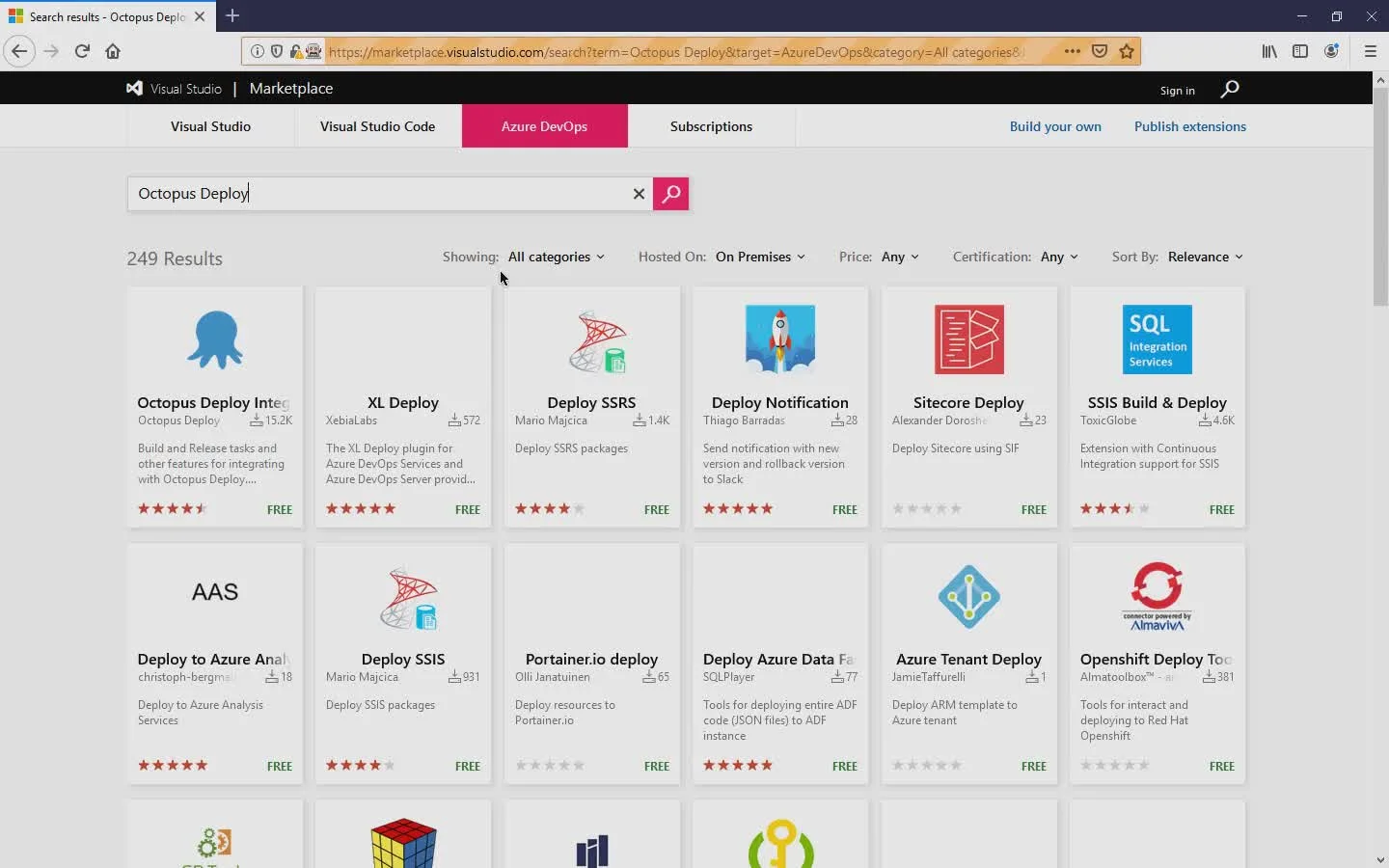Click the Visual Studio logo
Viewport: 1389px width, 868px height.
[134, 88]
